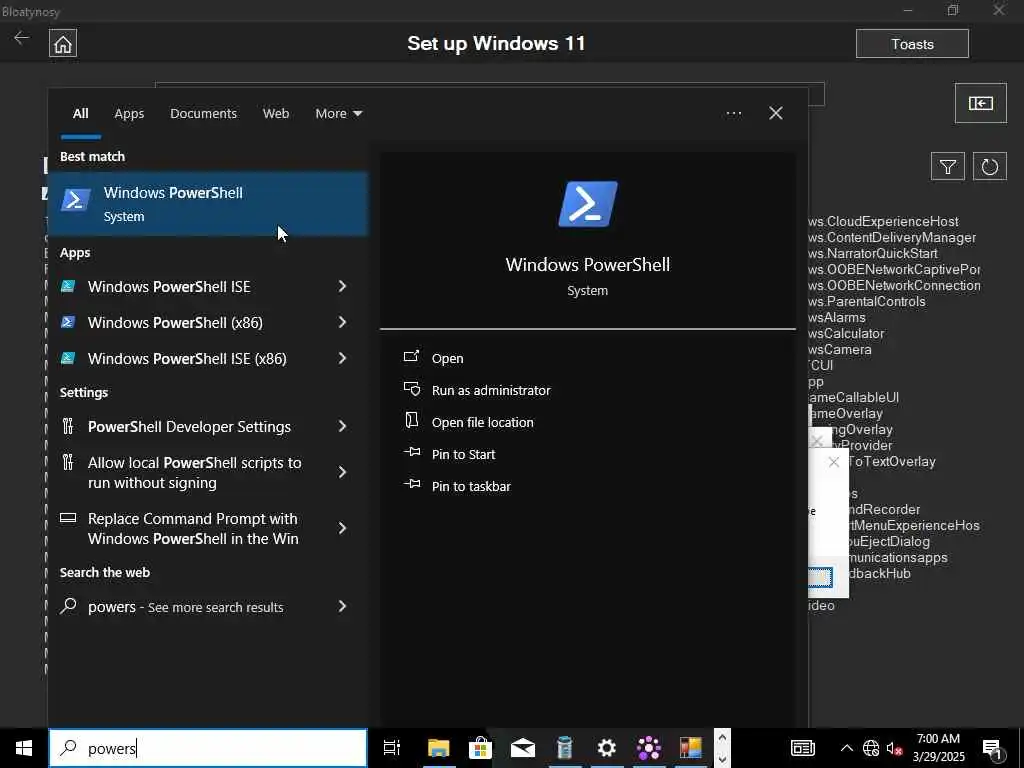Open the Windows Start button
This screenshot has height=768, width=1024.
pos(24,748)
